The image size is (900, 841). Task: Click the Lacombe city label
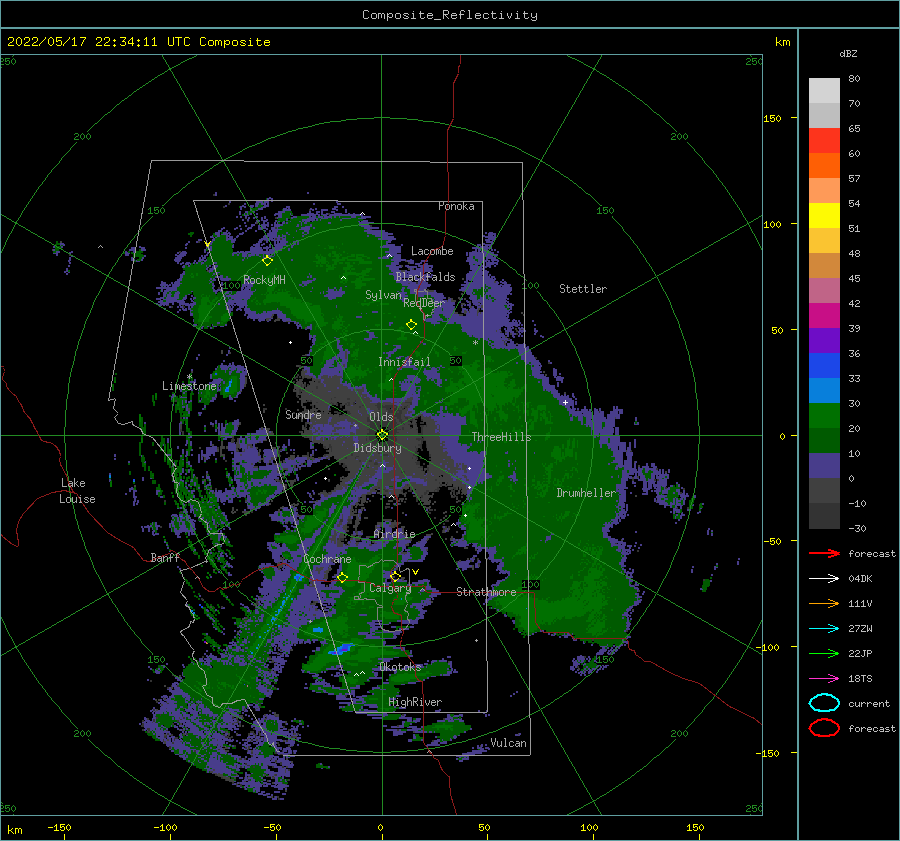pos(432,251)
